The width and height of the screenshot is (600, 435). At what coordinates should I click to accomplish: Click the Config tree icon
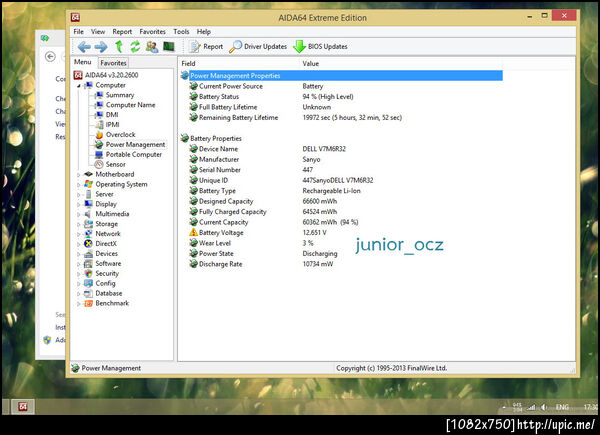coord(88,283)
